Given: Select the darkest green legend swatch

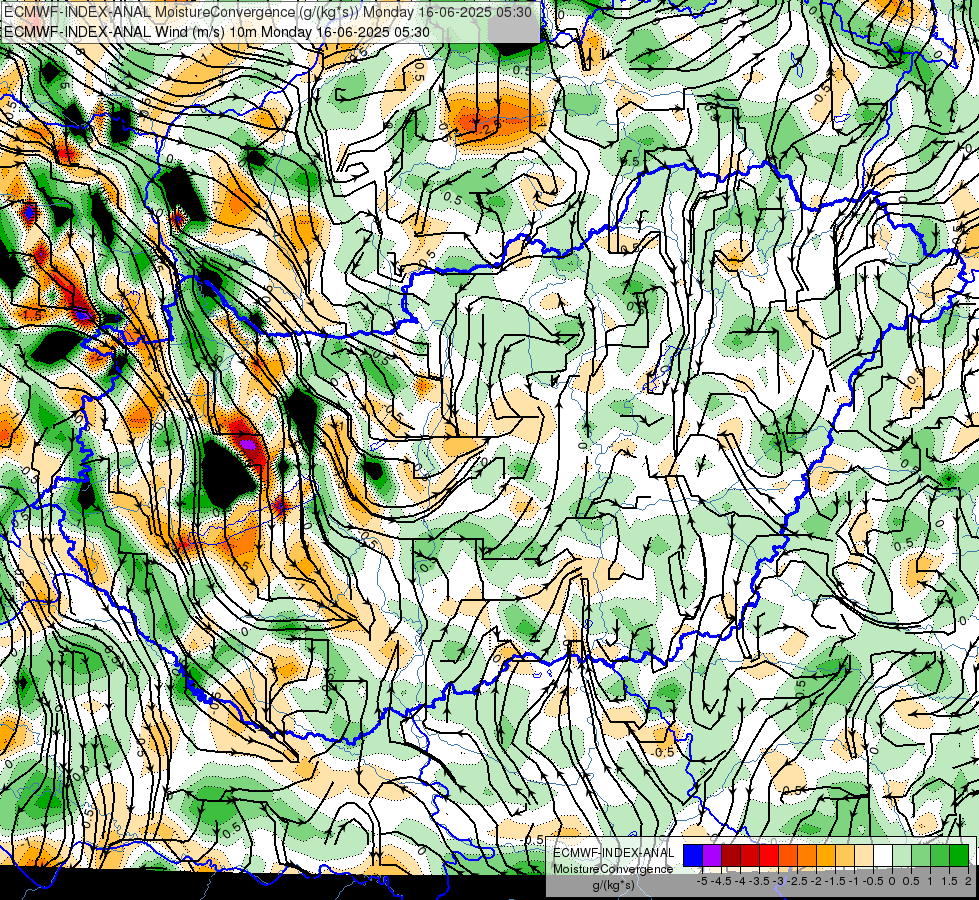Looking at the screenshot, I should point(958,855).
